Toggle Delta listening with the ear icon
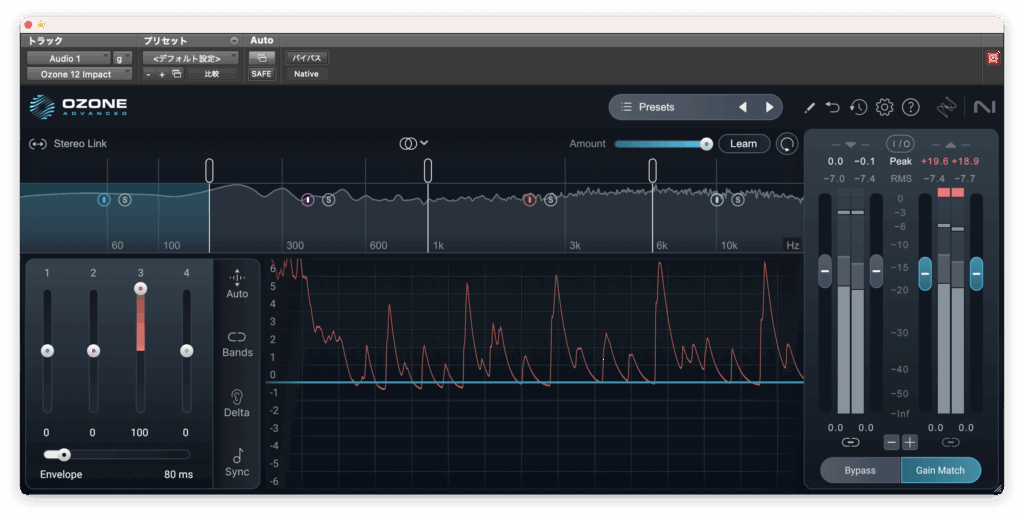Image resolution: width=1024 pixels, height=518 pixels. [x=237, y=397]
